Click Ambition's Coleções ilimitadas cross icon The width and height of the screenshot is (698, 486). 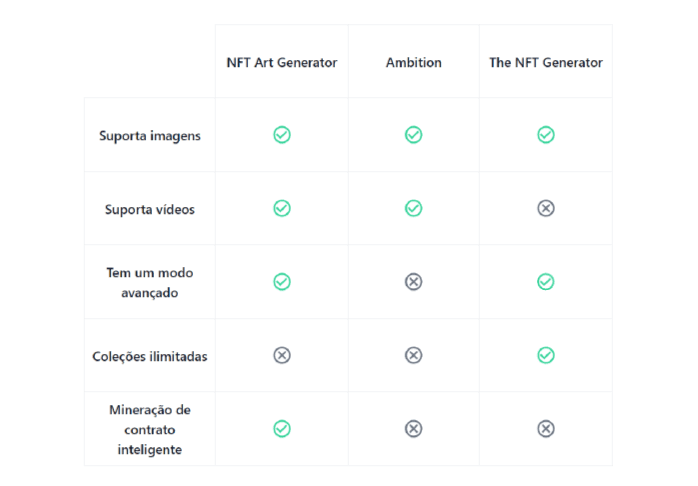[413, 355]
